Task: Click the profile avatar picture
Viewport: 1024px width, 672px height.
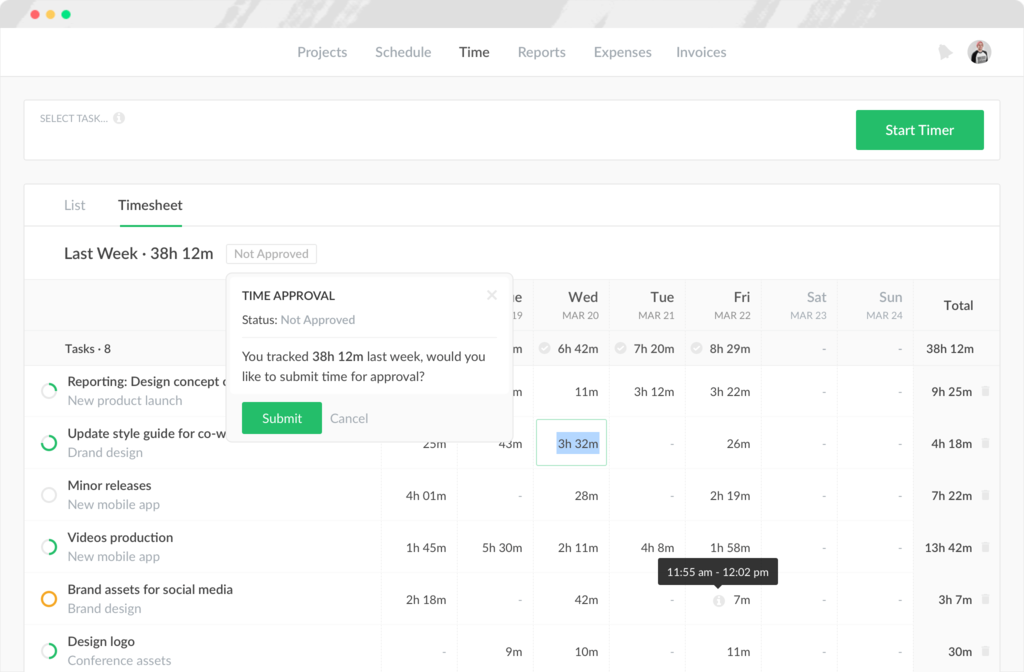Action: (x=979, y=51)
